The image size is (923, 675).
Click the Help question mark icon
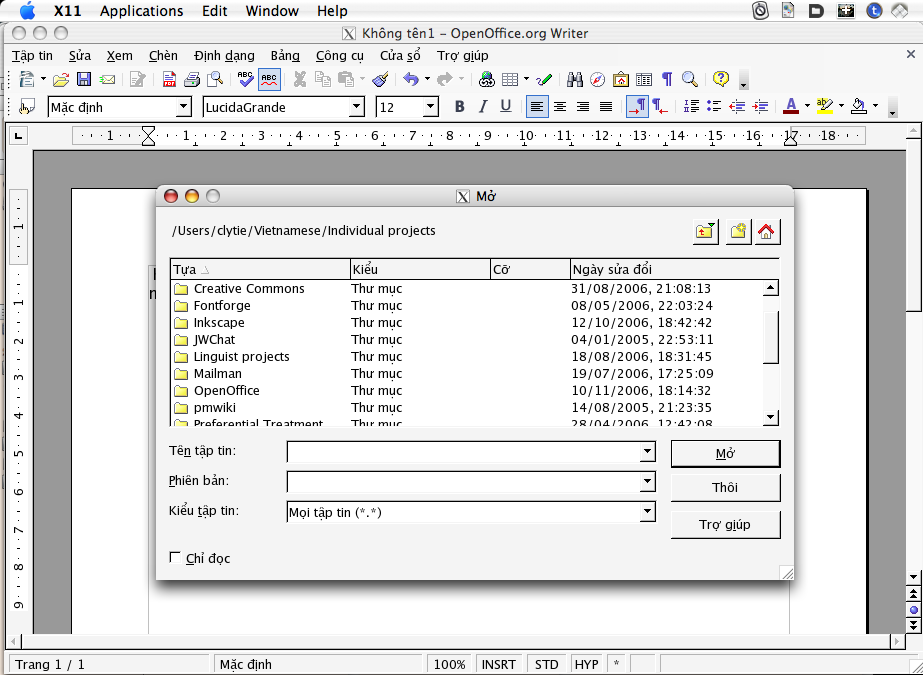click(721, 79)
